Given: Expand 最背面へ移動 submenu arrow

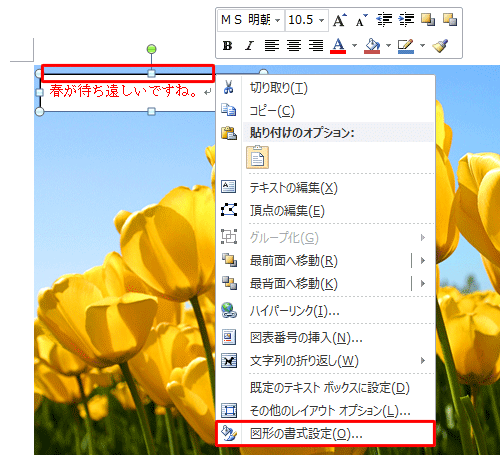Looking at the screenshot, I should 423,283.
